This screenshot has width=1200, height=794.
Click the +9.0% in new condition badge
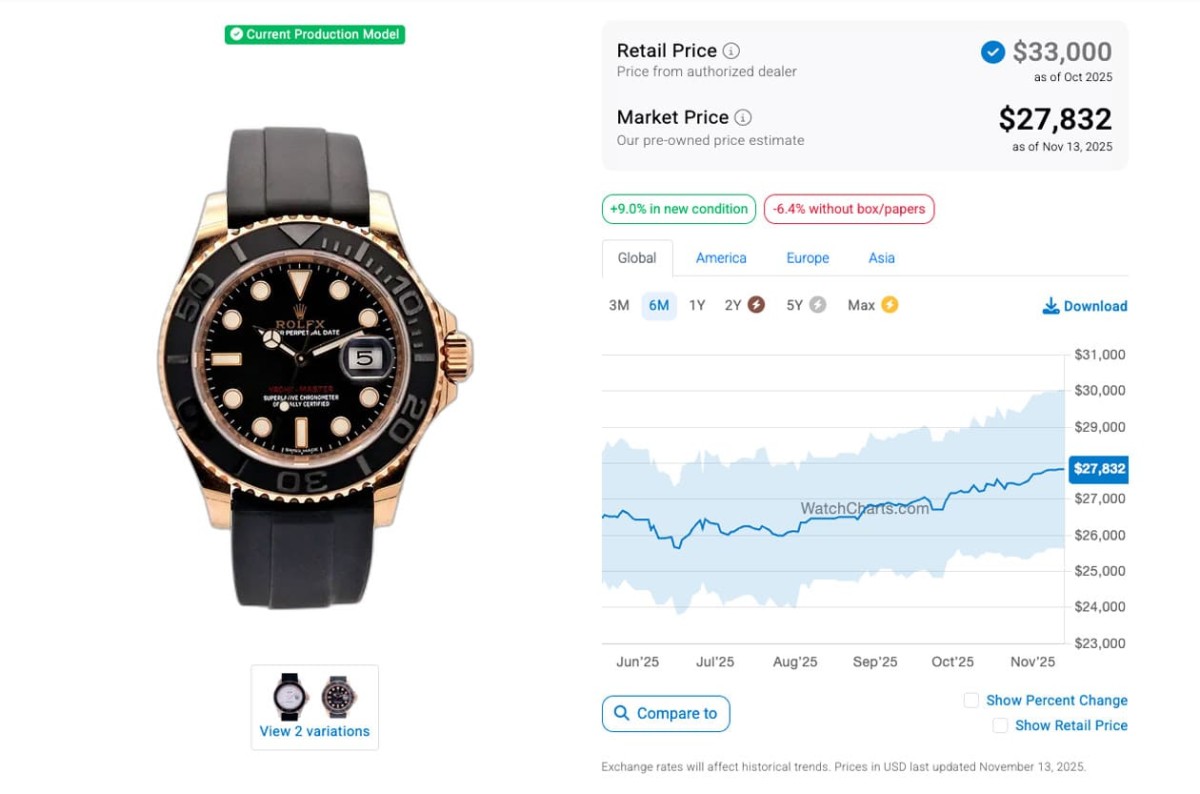point(679,209)
